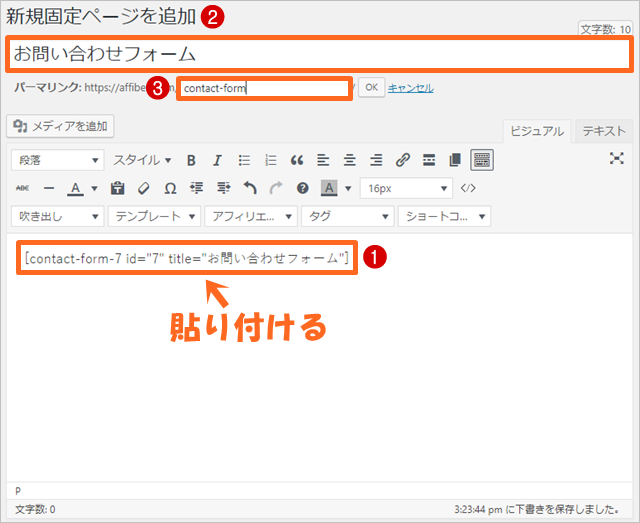Enter distraction-free fullscreen mode

pyautogui.click(x=617, y=159)
